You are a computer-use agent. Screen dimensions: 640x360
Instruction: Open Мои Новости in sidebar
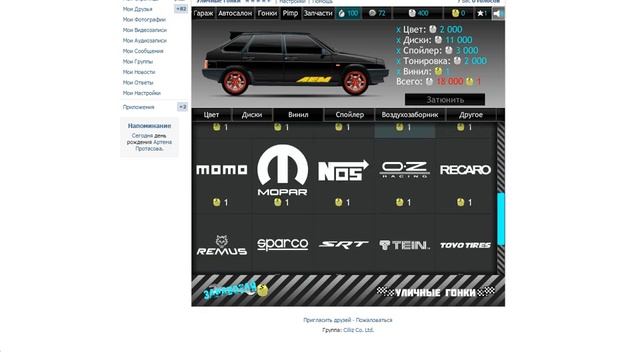[x=139, y=72]
